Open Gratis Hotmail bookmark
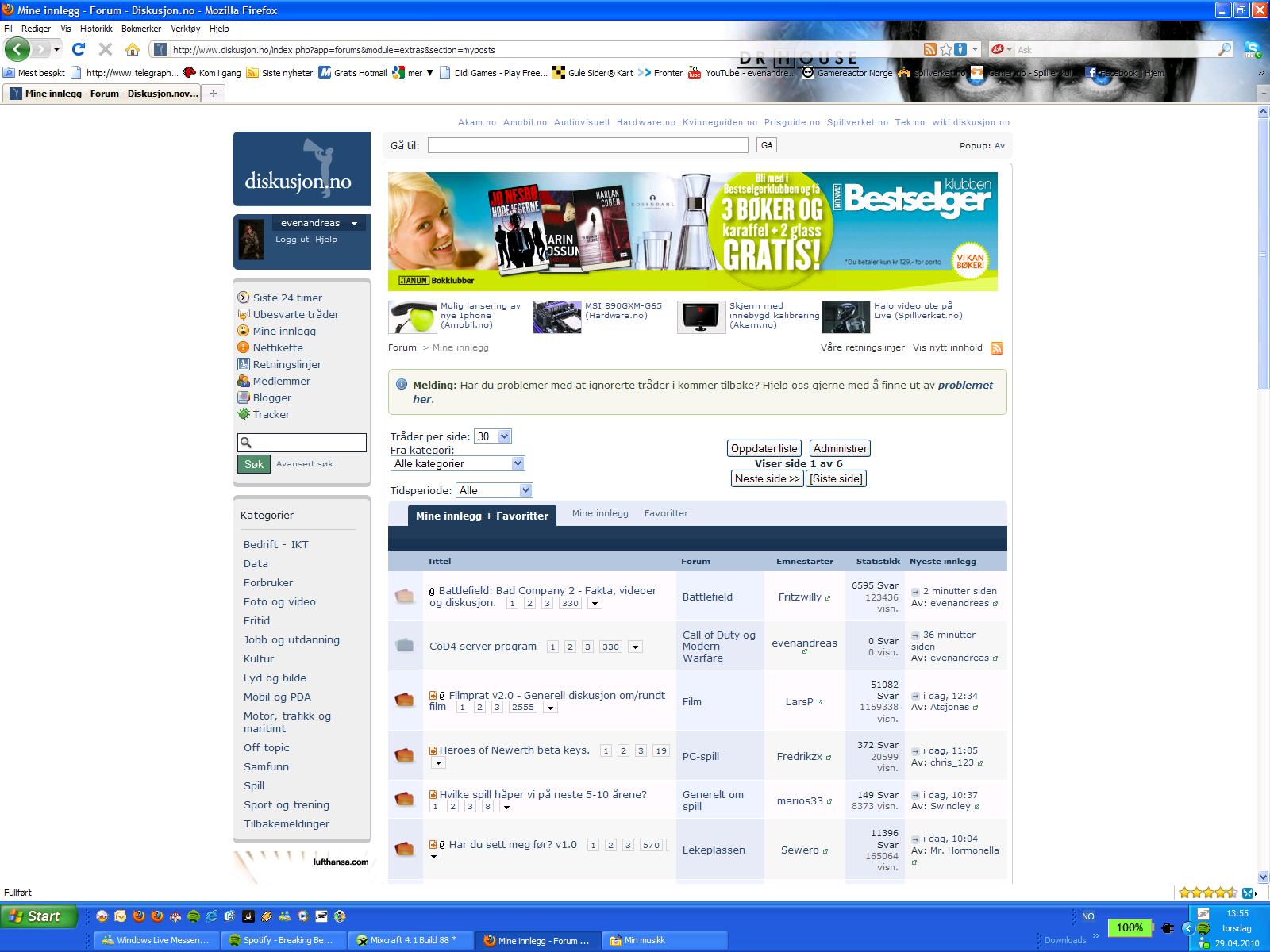The width and height of the screenshot is (1270, 952). tap(352, 72)
